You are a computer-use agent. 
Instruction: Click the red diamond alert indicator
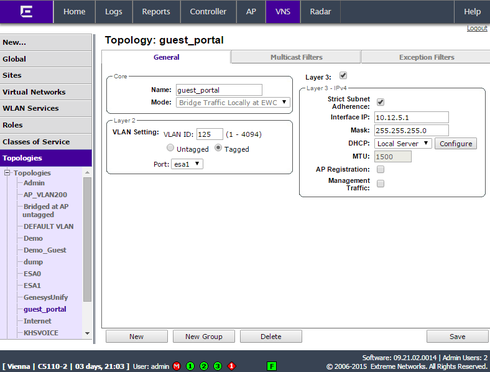click(232, 366)
